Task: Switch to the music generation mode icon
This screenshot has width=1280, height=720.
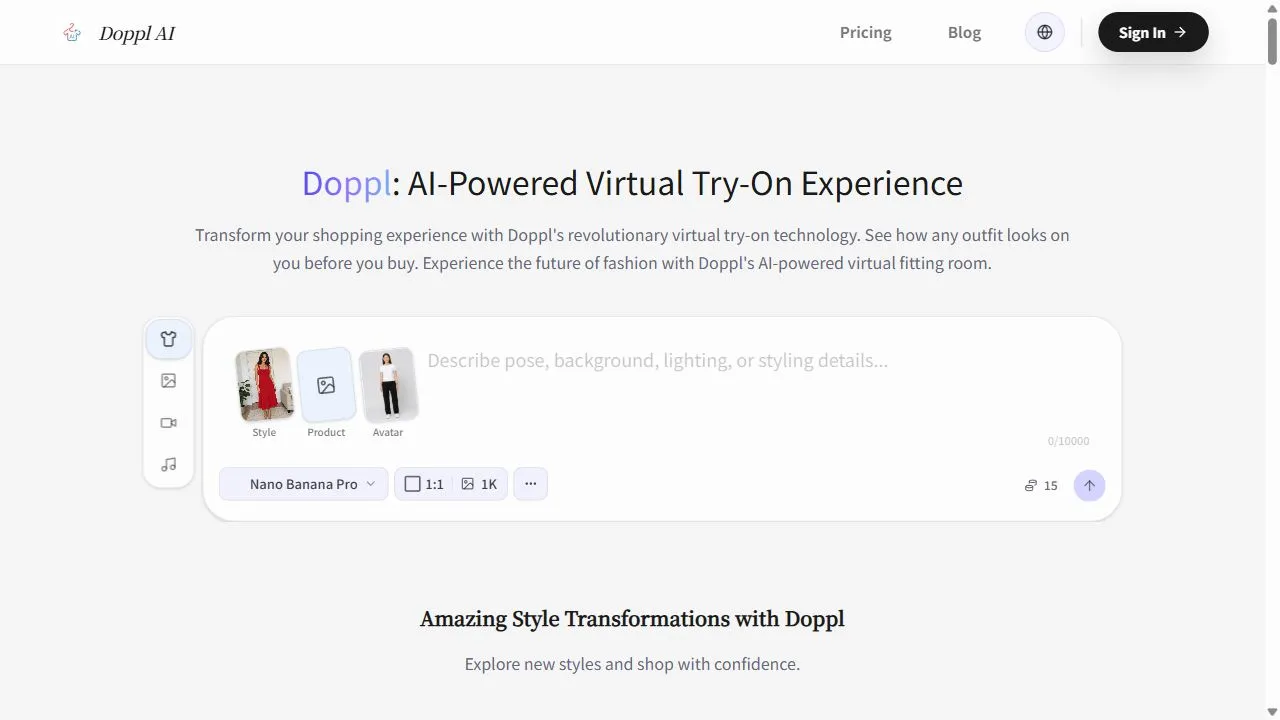Action: (168, 464)
